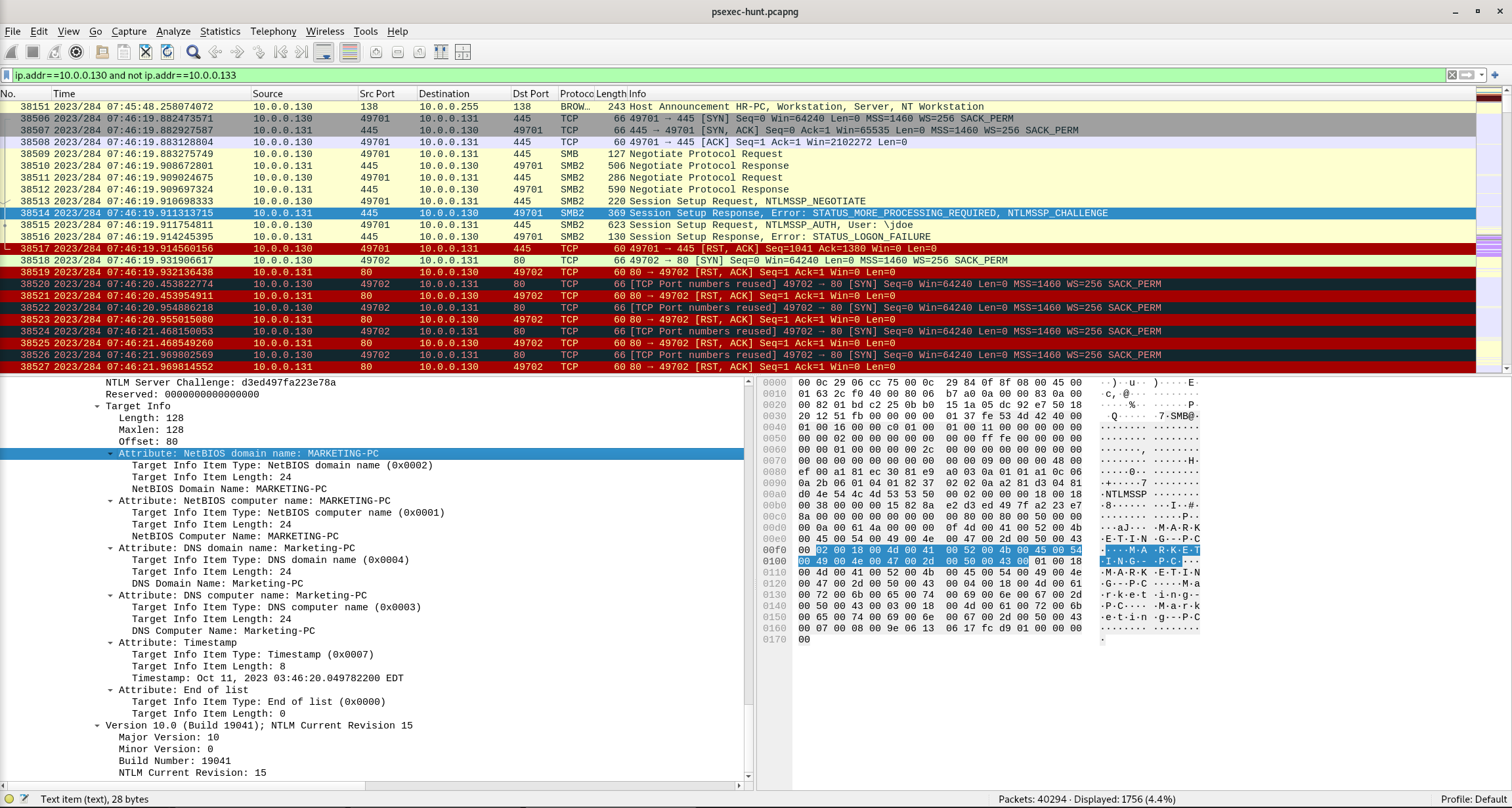Go forward in packet history
The height and width of the screenshot is (808, 1512).
click(237, 53)
